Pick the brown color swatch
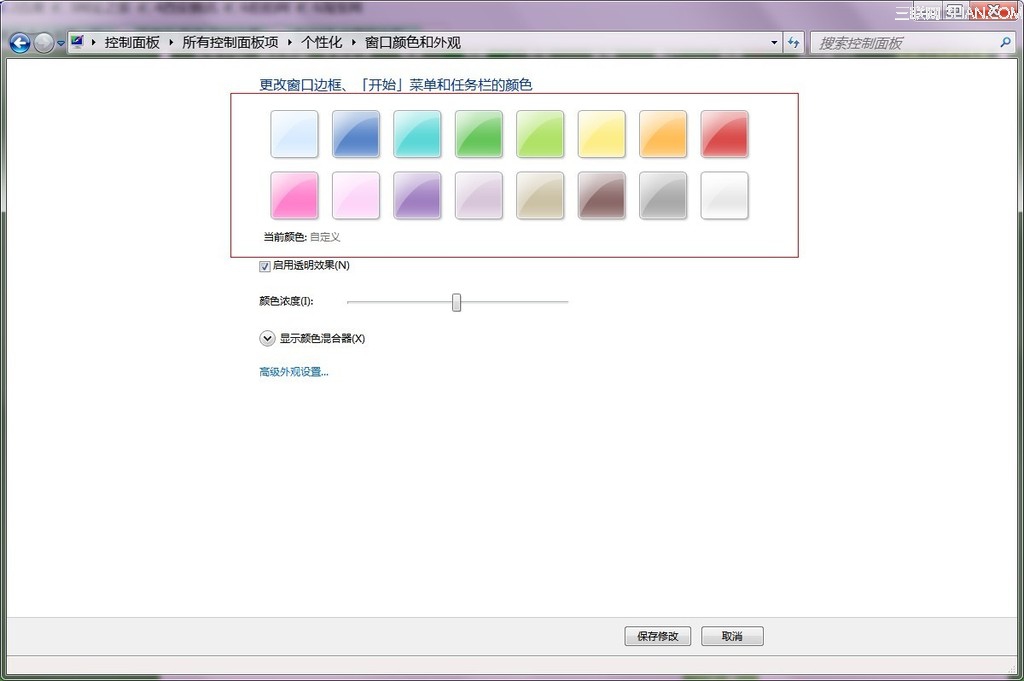Viewport: 1024px width, 681px height. (601, 195)
